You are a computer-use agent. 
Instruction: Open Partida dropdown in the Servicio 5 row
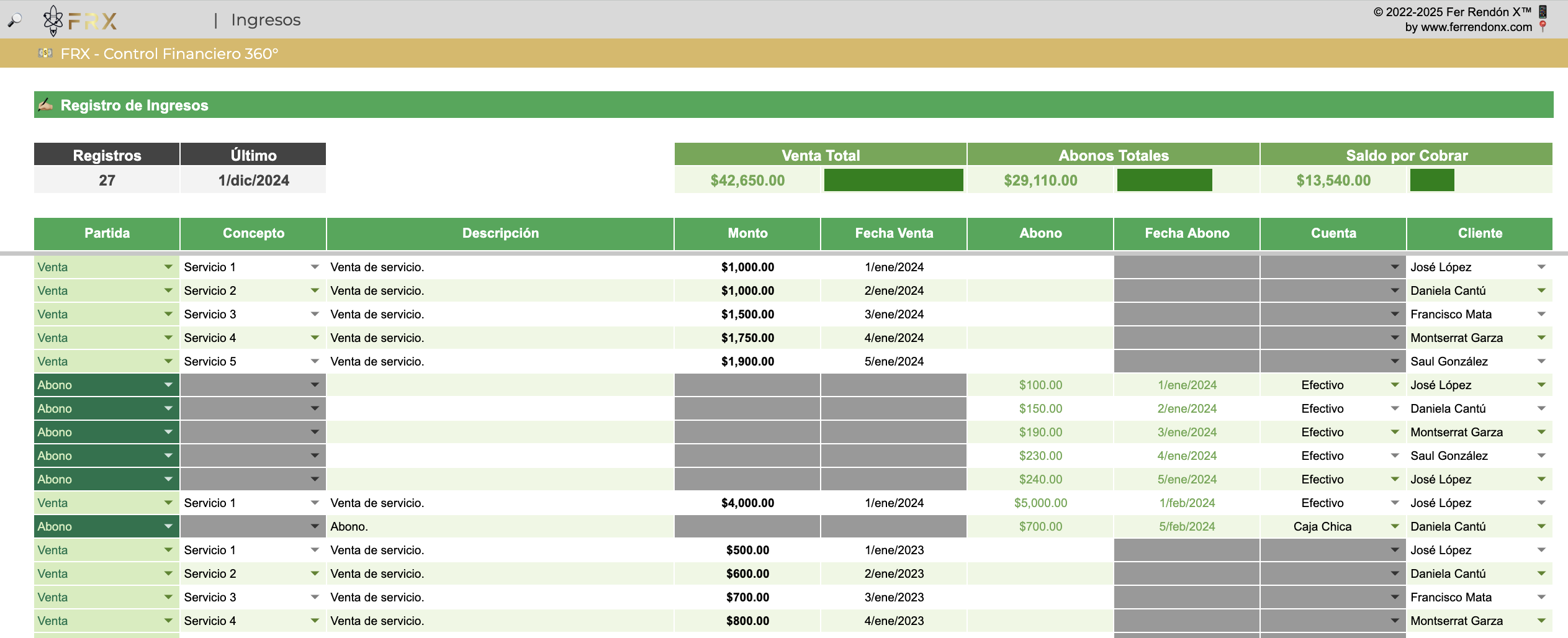click(x=168, y=361)
